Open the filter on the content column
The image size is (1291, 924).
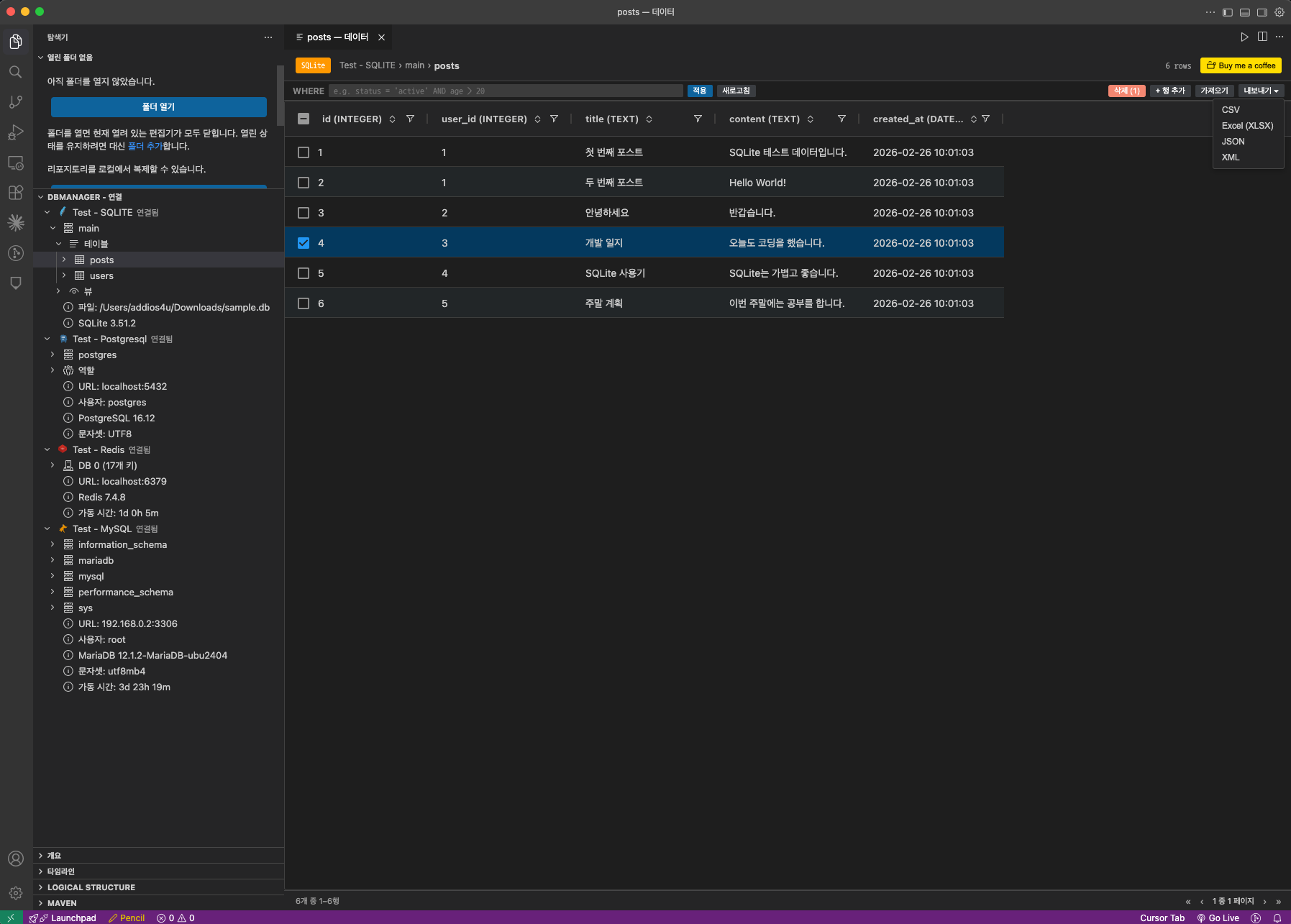point(841,119)
